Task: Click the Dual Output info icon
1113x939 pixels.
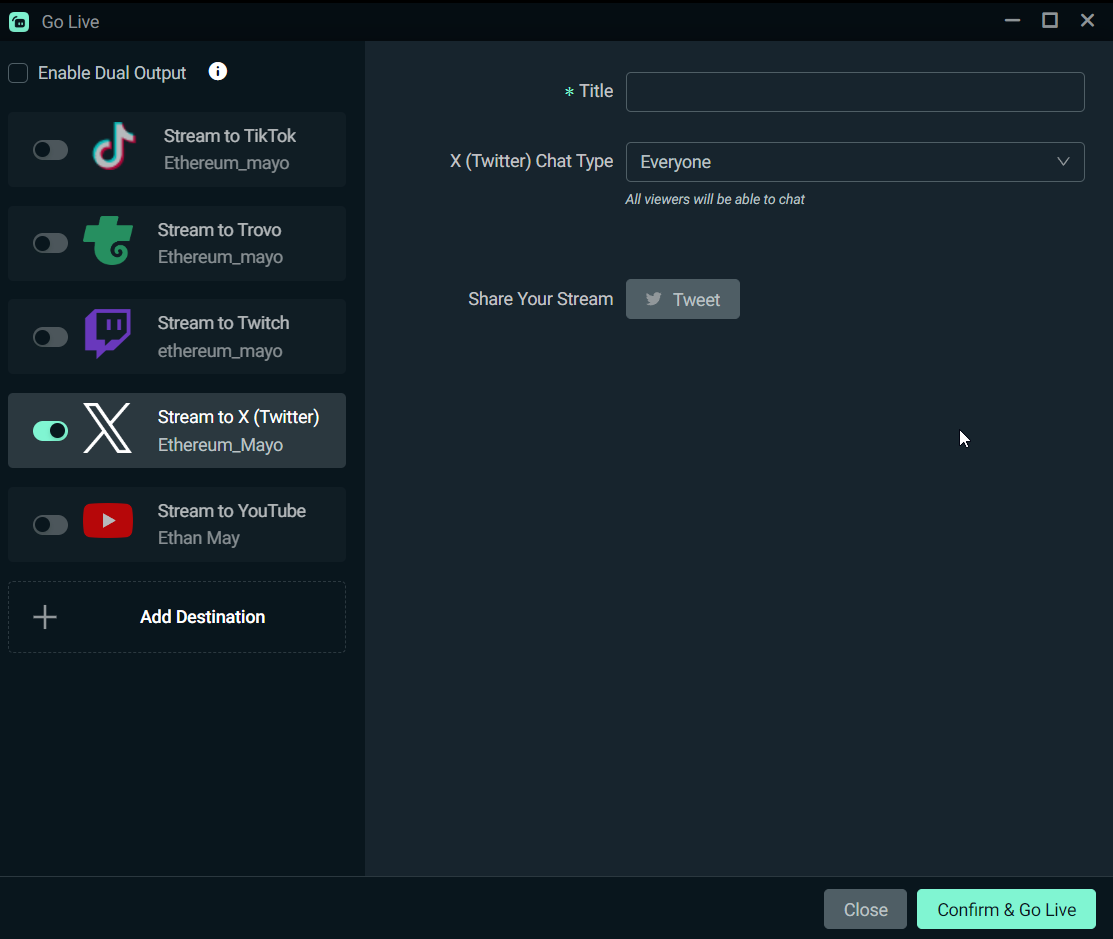Action: click(x=218, y=71)
